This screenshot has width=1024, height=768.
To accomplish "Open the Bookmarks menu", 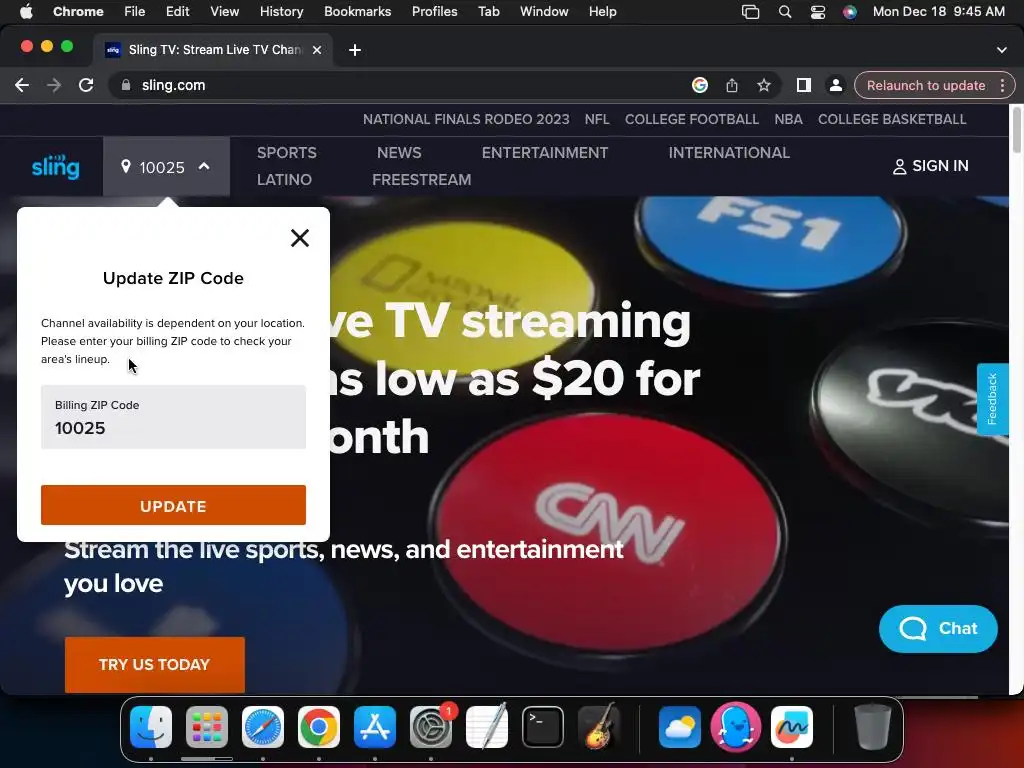I will pos(357,12).
